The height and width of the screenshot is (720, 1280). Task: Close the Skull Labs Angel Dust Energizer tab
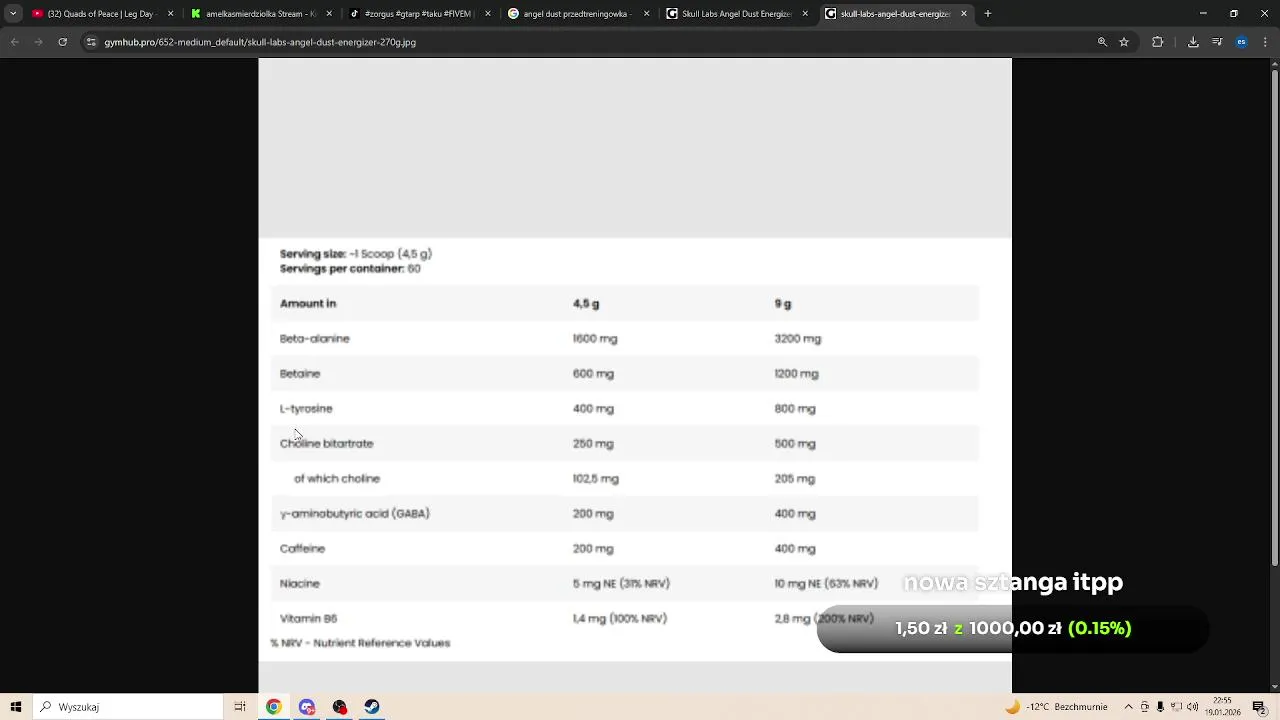[805, 14]
